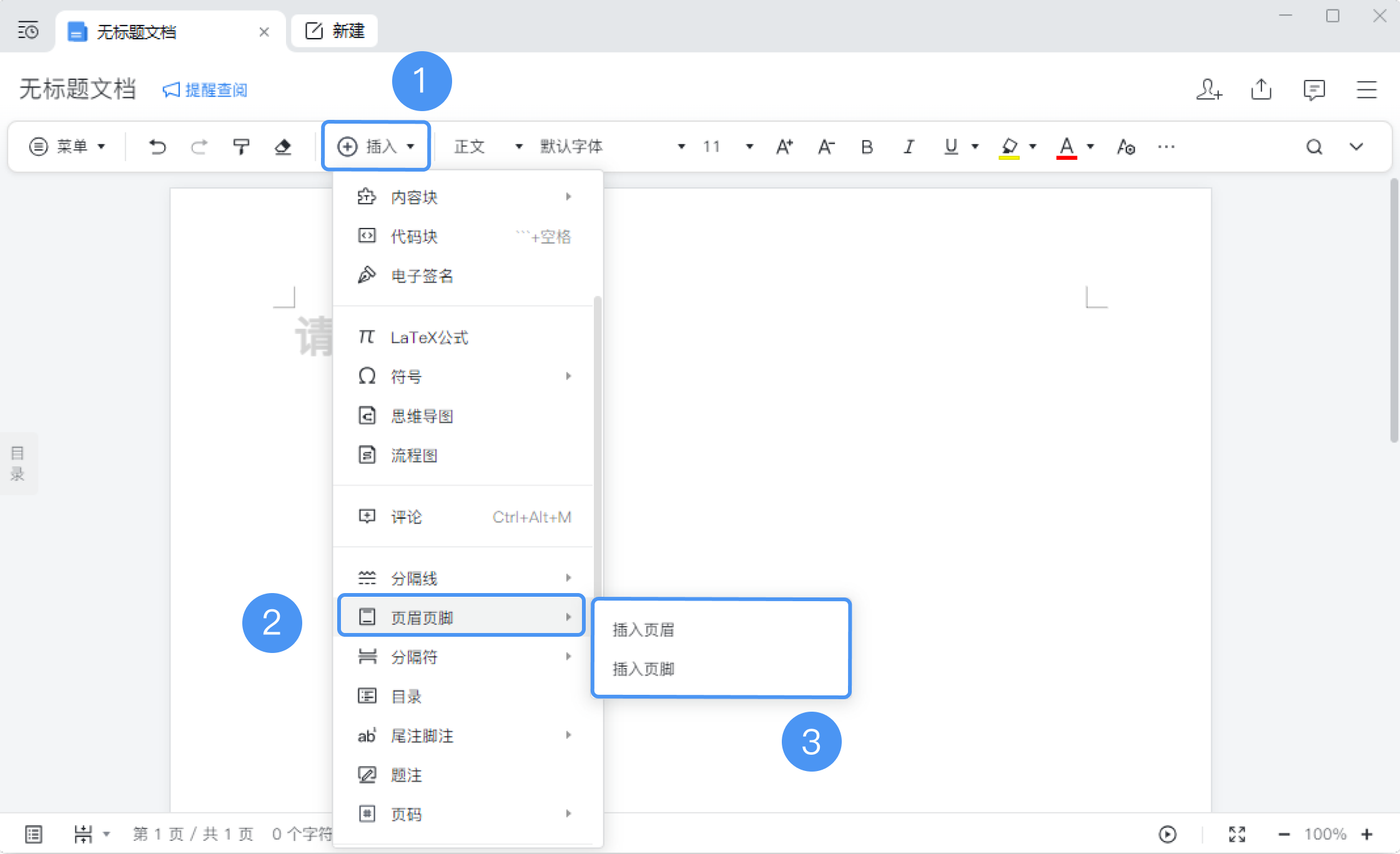Choose 电子签名 menu entry
Image resolution: width=1400 pixels, height=854 pixels.
(465, 276)
